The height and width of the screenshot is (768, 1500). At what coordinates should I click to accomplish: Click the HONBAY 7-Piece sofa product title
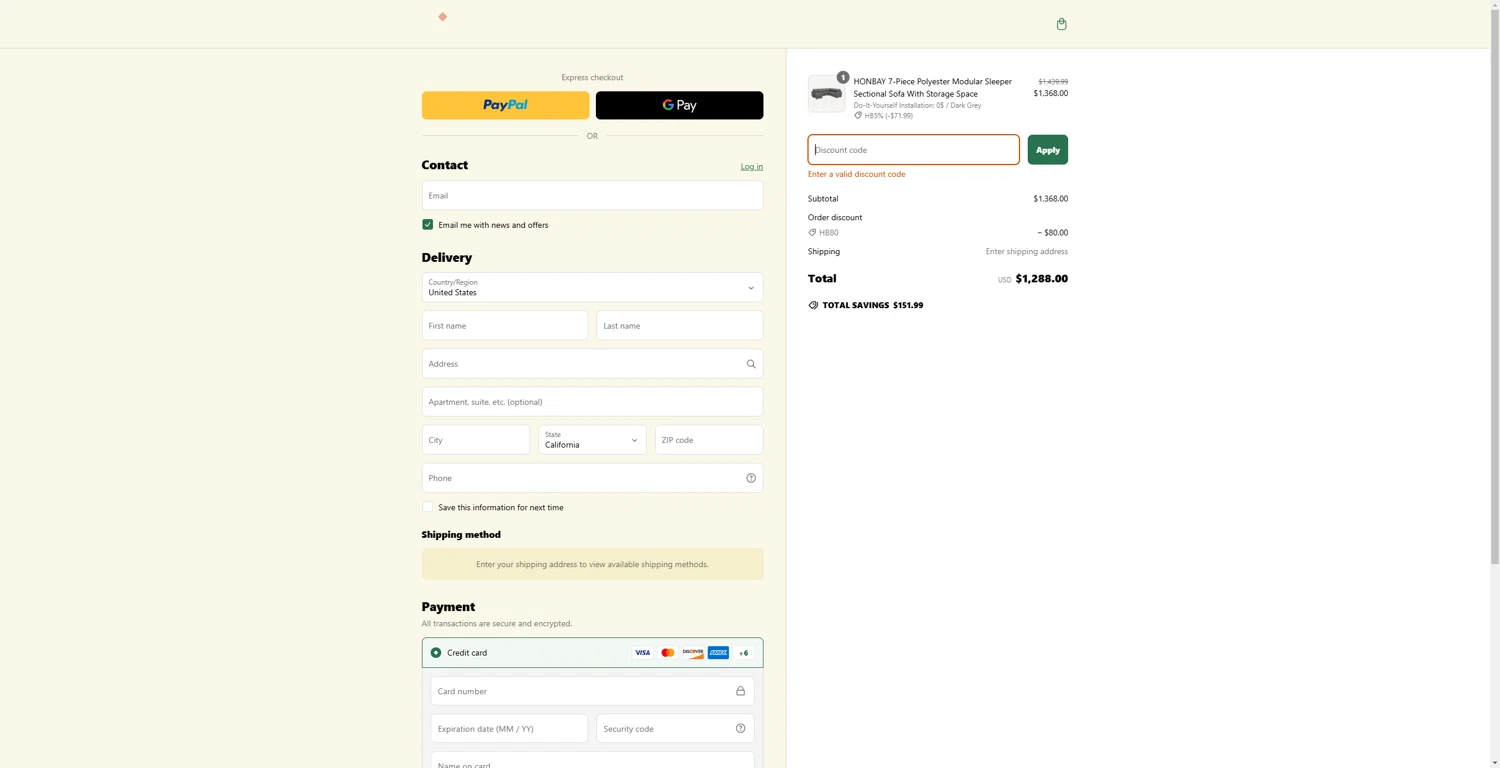(x=932, y=88)
